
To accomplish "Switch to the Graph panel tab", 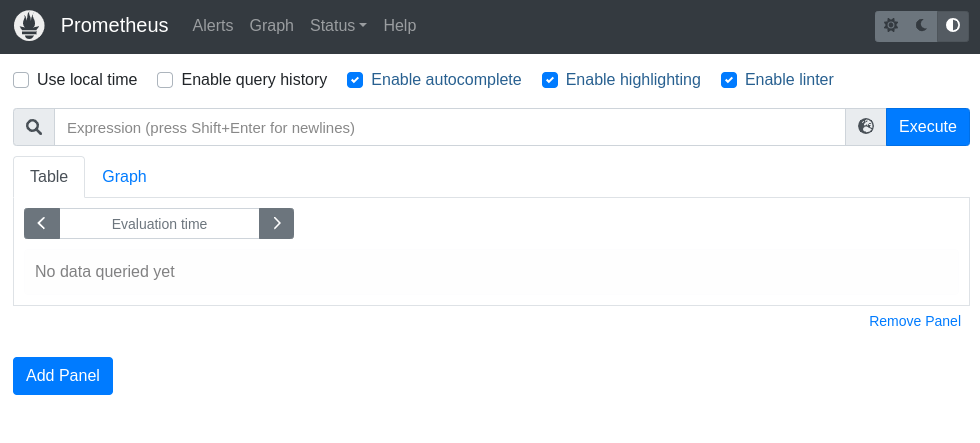I will 124,177.
